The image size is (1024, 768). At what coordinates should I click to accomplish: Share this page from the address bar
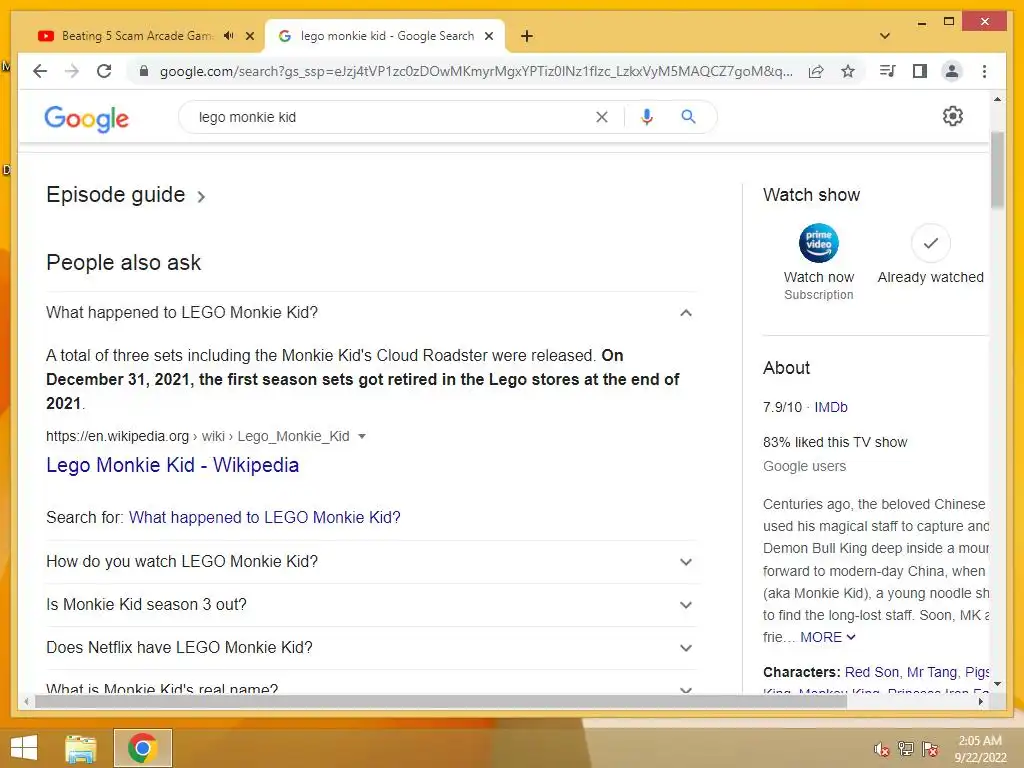[x=816, y=71]
